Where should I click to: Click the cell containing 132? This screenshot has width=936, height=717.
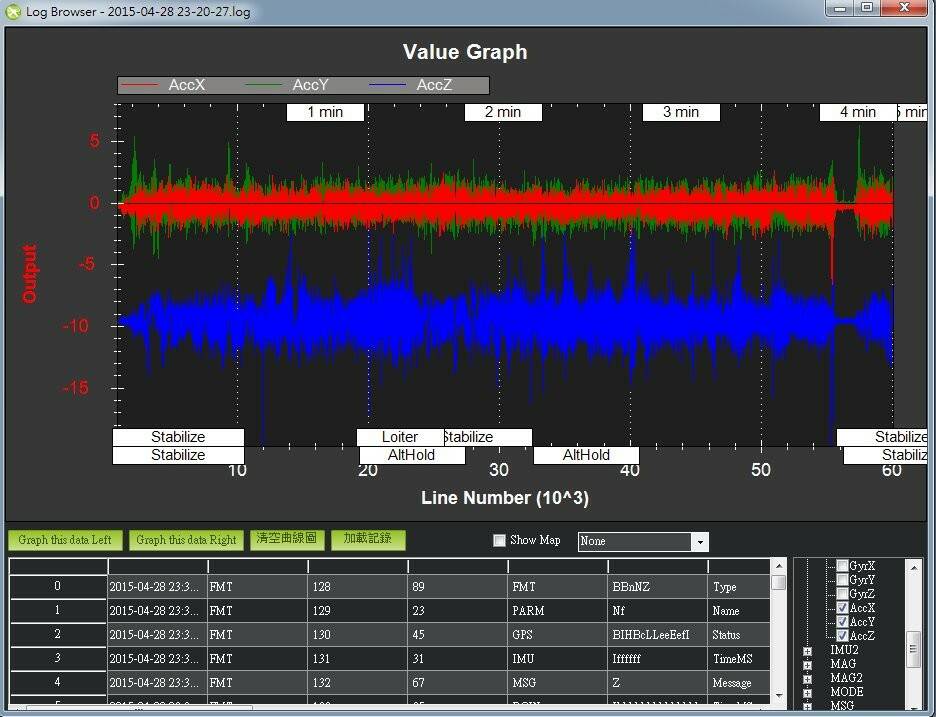[x=358, y=682]
